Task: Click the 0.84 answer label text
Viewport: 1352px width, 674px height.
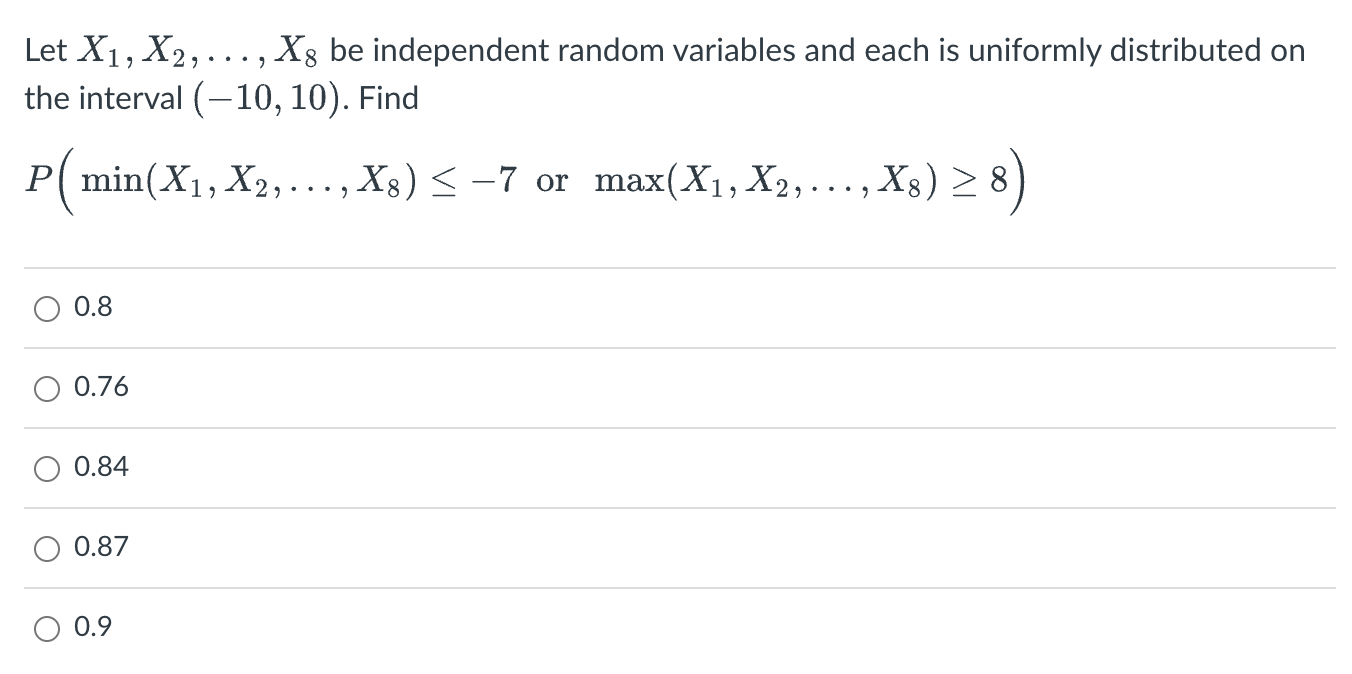Action: pos(101,466)
